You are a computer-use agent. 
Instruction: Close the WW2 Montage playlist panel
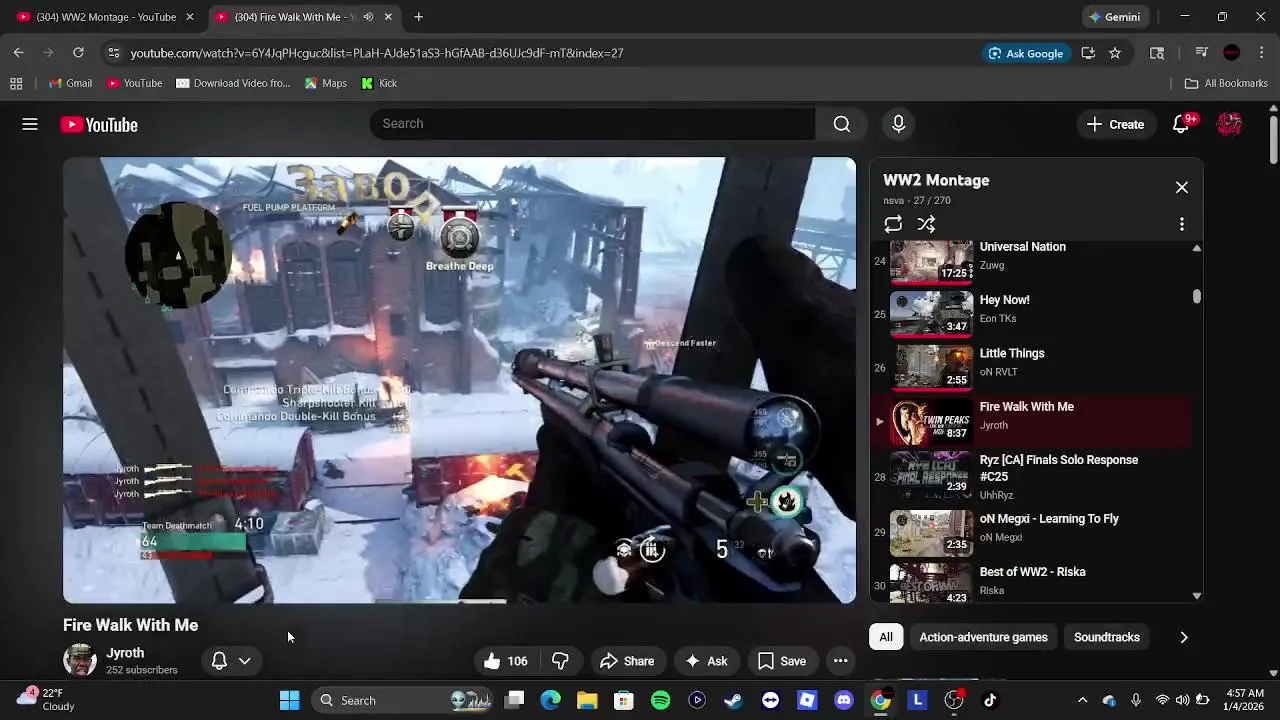tap(1182, 187)
